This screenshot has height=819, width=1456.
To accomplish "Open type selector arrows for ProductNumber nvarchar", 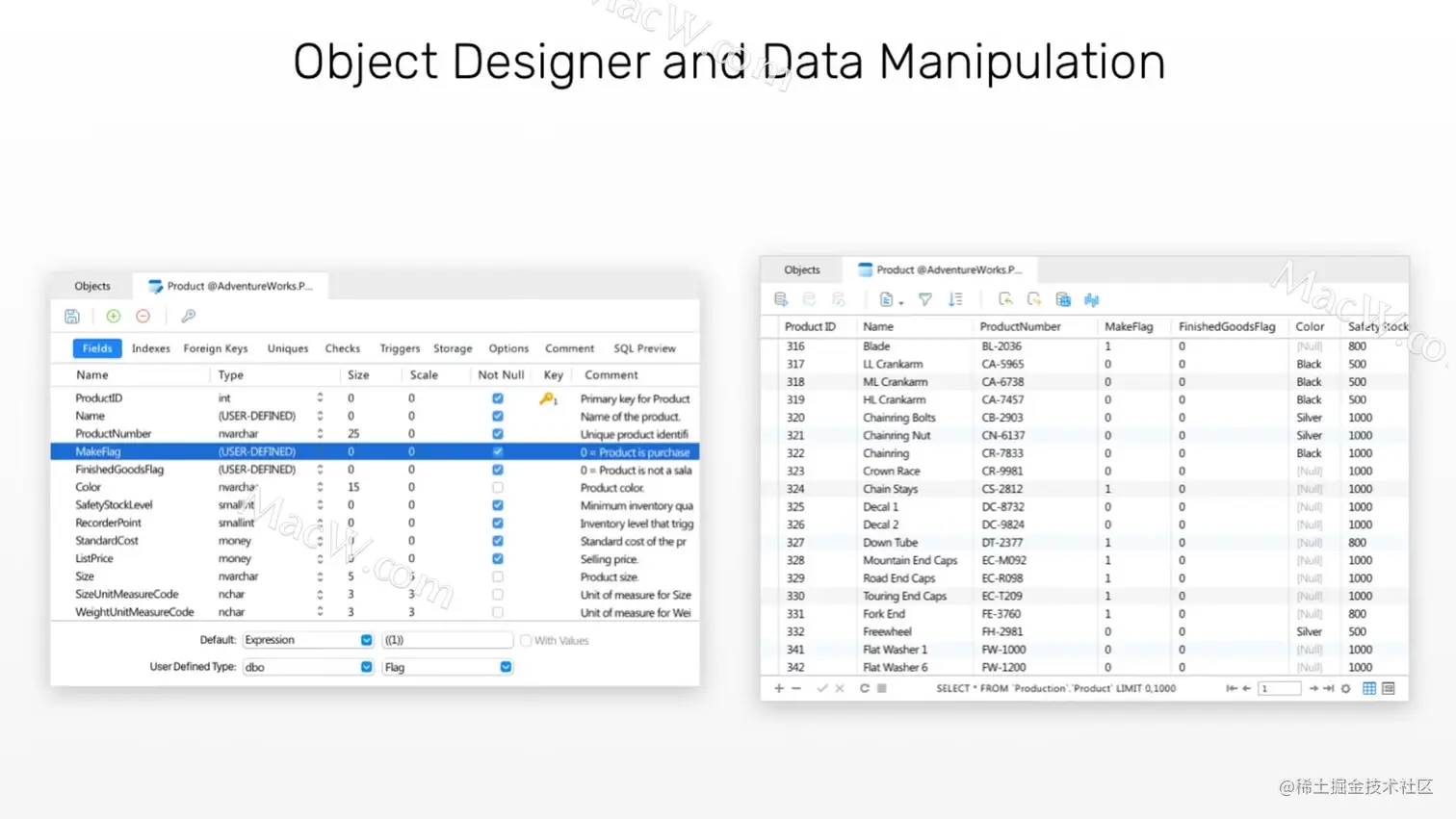I will click(x=320, y=434).
